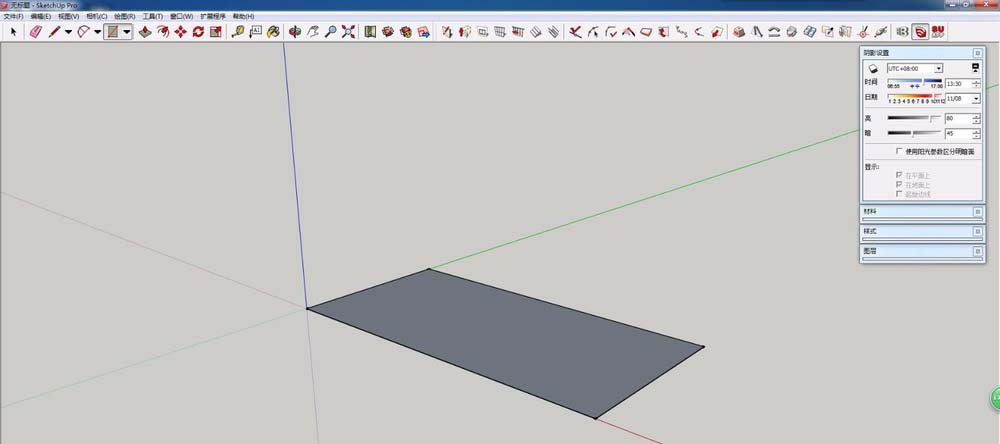1000x444 pixels.
Task: Select the Rectangle shape tool
Action: (x=113, y=32)
